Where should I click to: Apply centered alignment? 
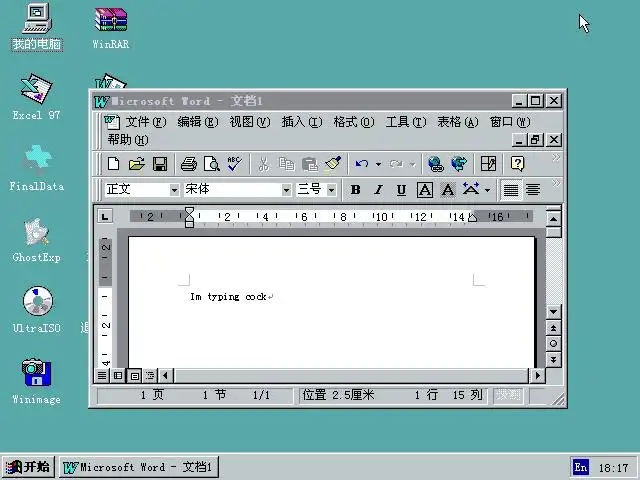(533, 190)
